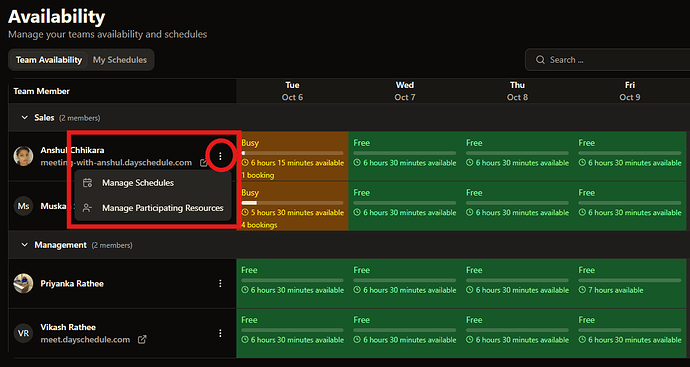Click Muskan's Free cell on Fri Oct 9
This screenshot has height=367, width=690.
tap(630, 206)
